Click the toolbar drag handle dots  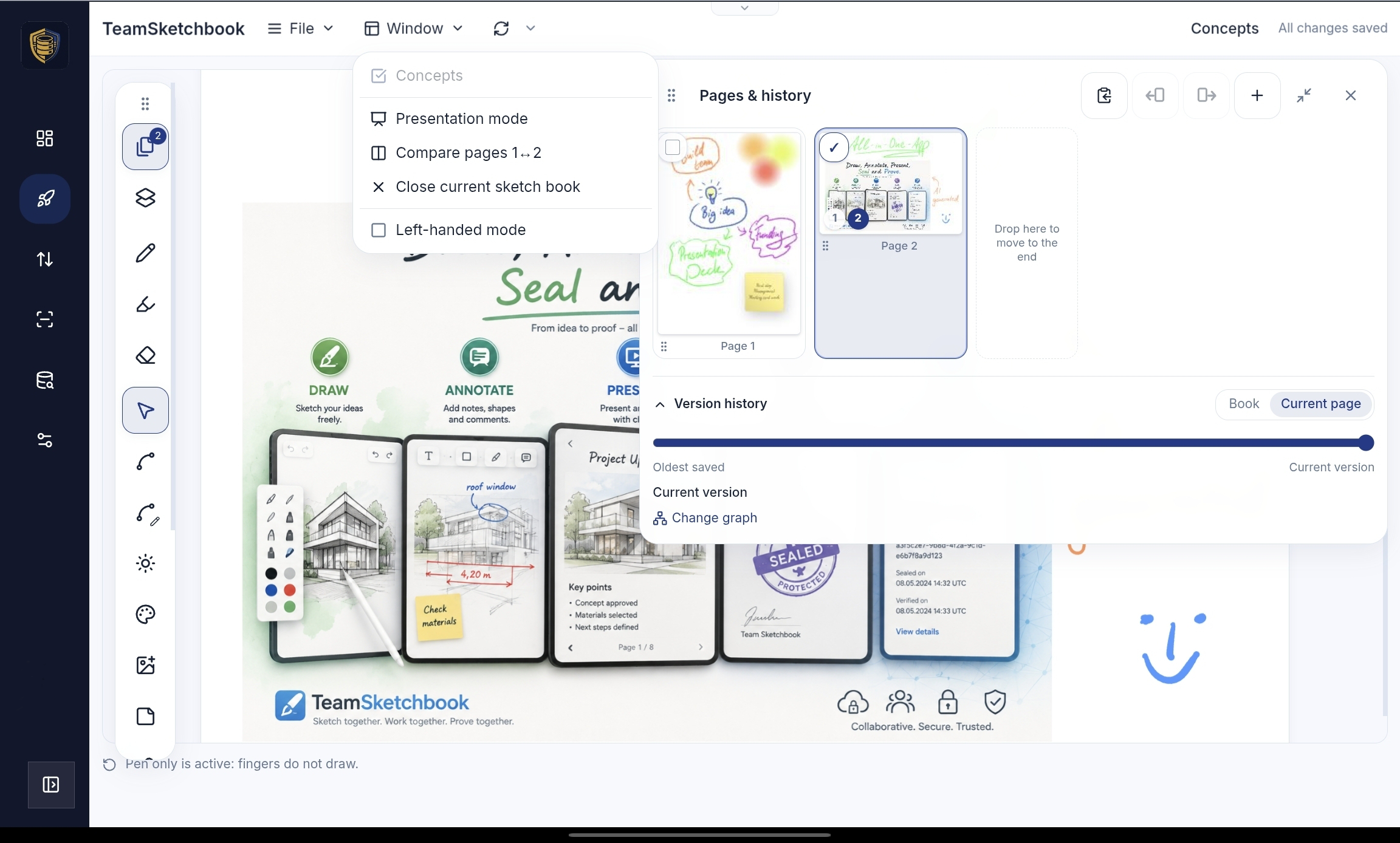coord(145,104)
